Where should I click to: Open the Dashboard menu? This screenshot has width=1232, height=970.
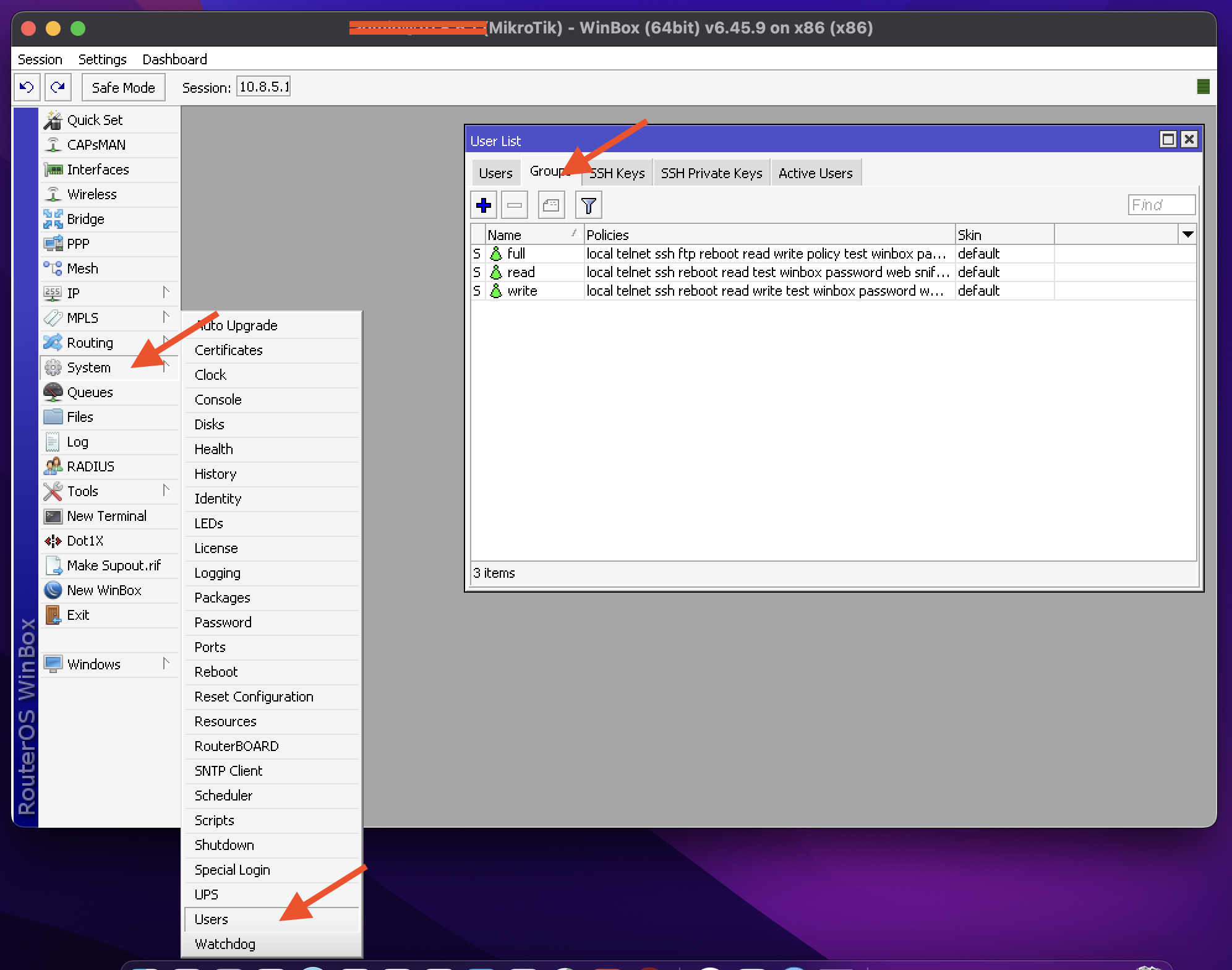175,59
